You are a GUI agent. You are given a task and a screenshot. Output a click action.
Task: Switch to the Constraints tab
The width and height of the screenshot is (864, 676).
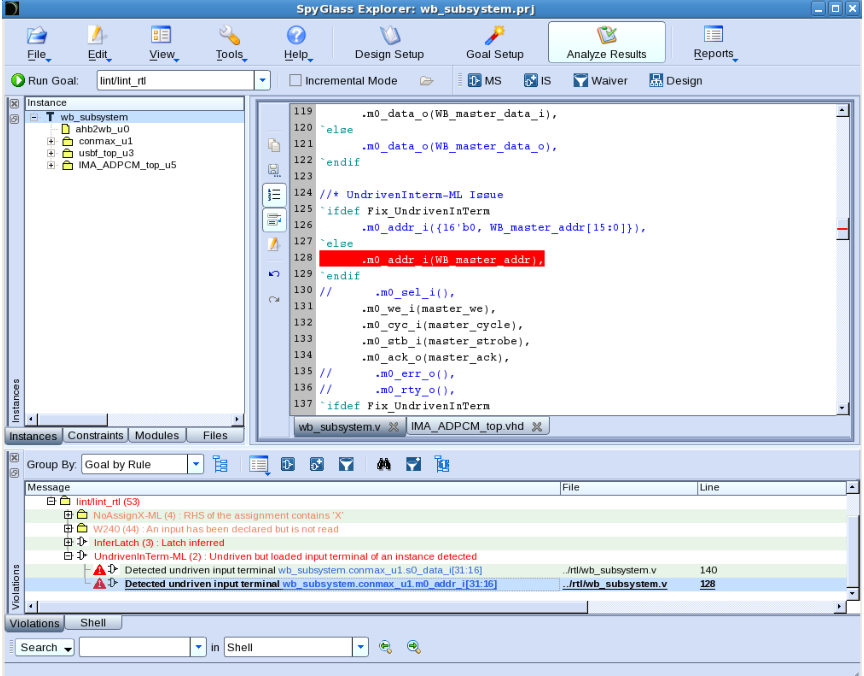(95, 435)
